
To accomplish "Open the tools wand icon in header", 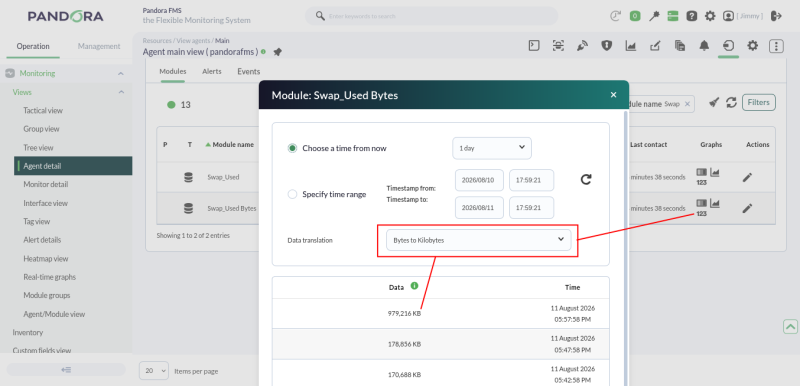I will coord(654,16).
